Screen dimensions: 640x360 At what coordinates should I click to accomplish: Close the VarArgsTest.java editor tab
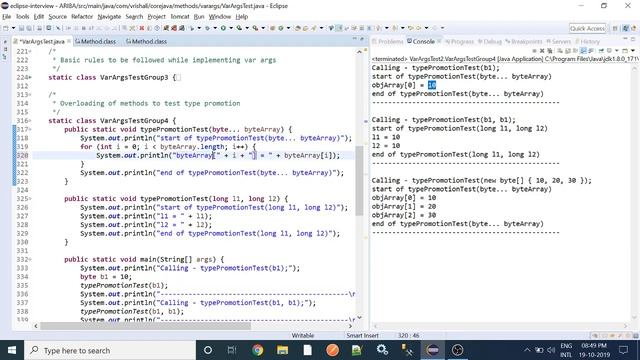[x=69, y=41]
